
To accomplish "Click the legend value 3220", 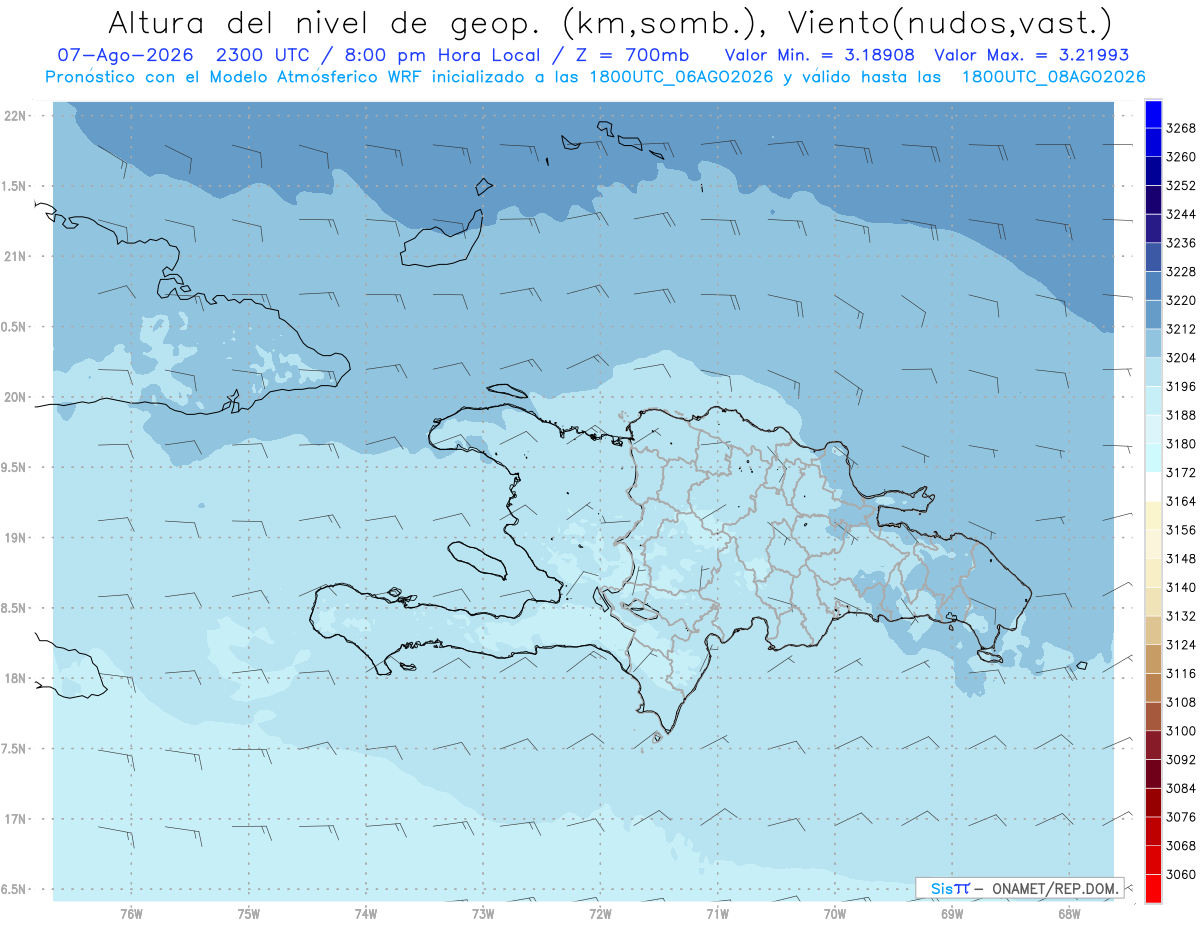I will [1180, 300].
